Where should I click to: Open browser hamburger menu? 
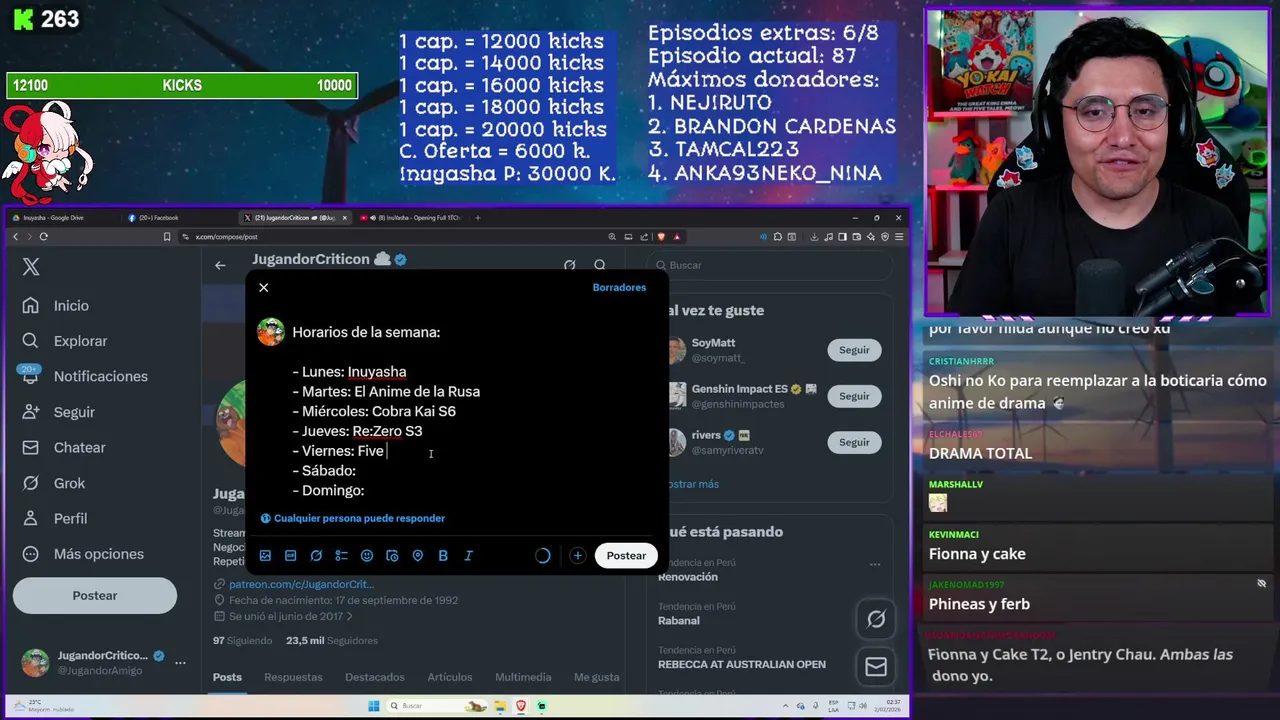(x=899, y=237)
